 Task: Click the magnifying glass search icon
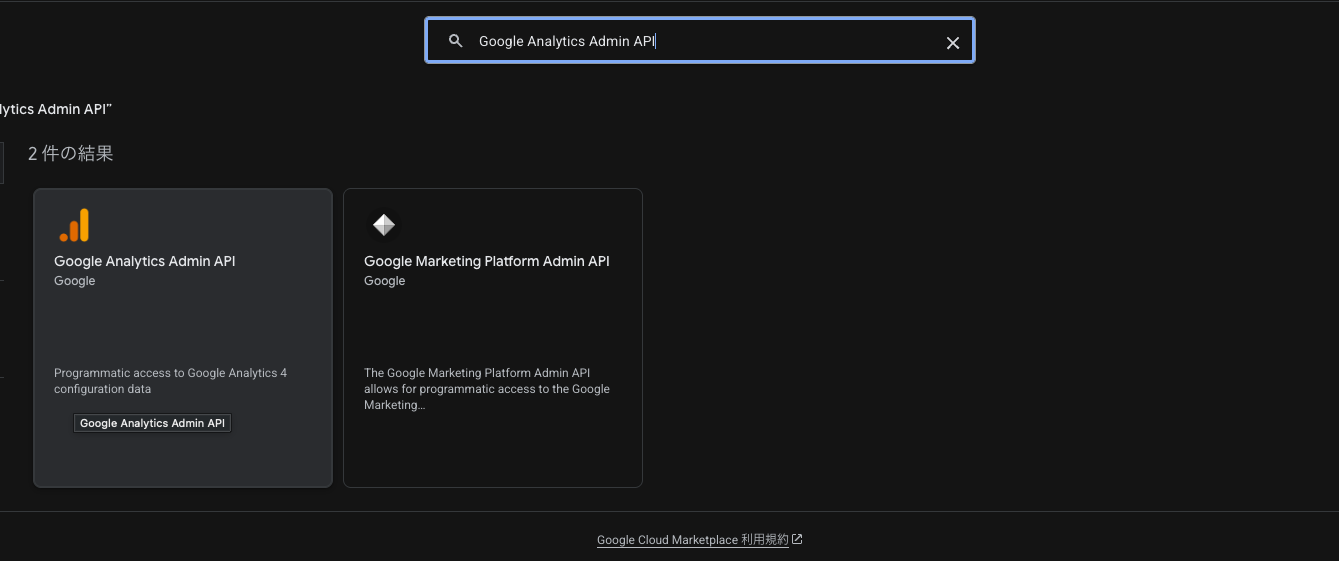click(455, 41)
